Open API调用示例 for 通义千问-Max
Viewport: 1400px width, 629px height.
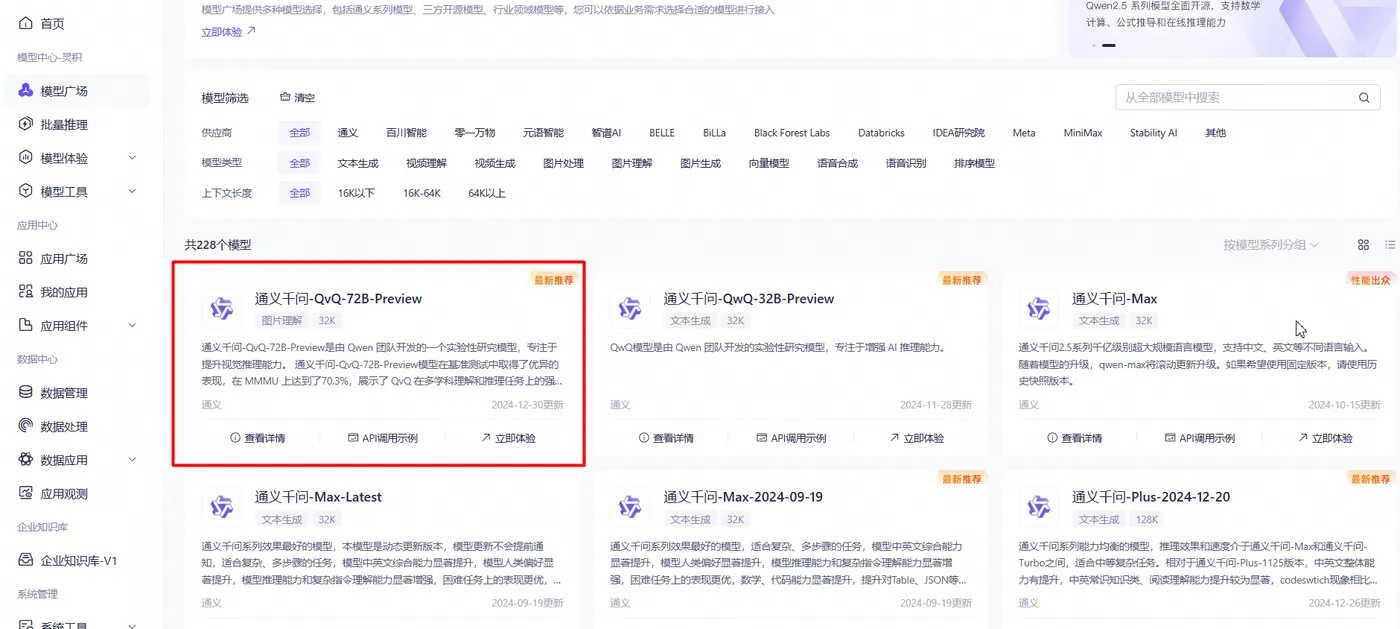point(1200,438)
